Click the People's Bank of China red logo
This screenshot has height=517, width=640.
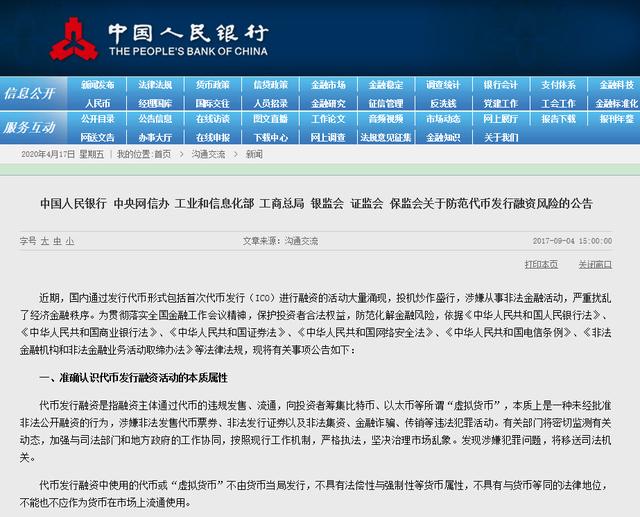tap(74, 39)
